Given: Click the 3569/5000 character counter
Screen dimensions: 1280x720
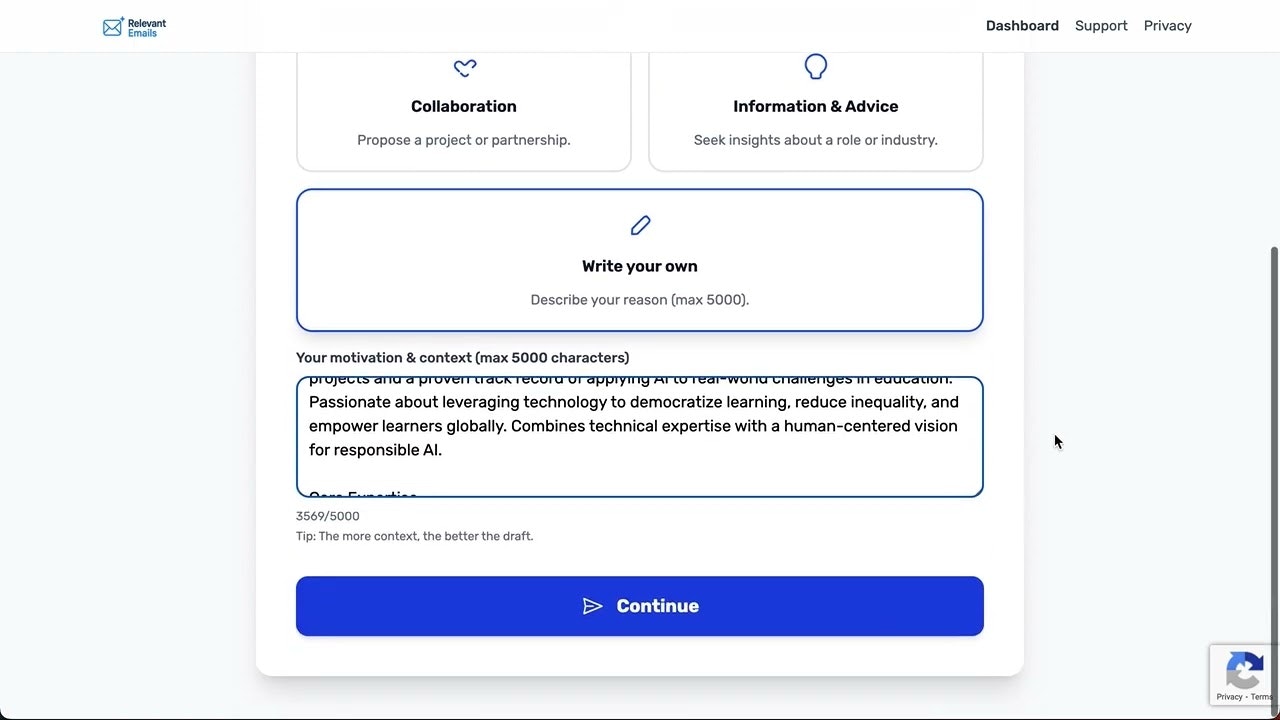Looking at the screenshot, I should pyautogui.click(x=327, y=515).
